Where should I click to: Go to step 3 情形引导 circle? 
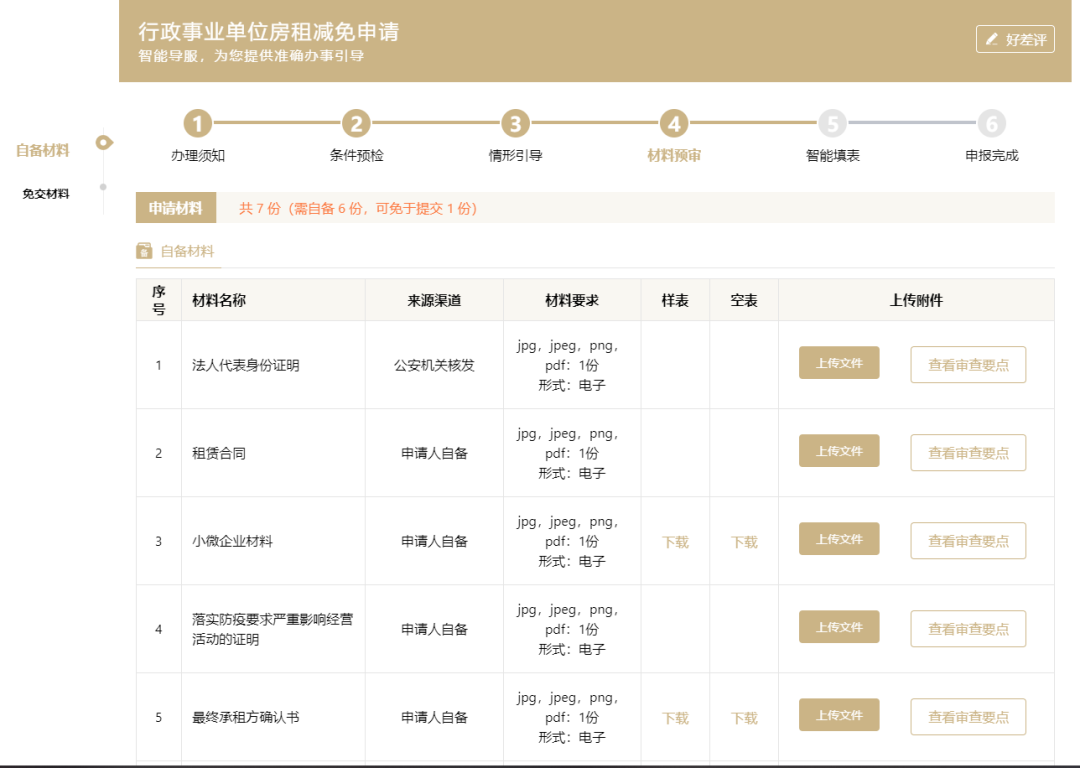point(515,124)
